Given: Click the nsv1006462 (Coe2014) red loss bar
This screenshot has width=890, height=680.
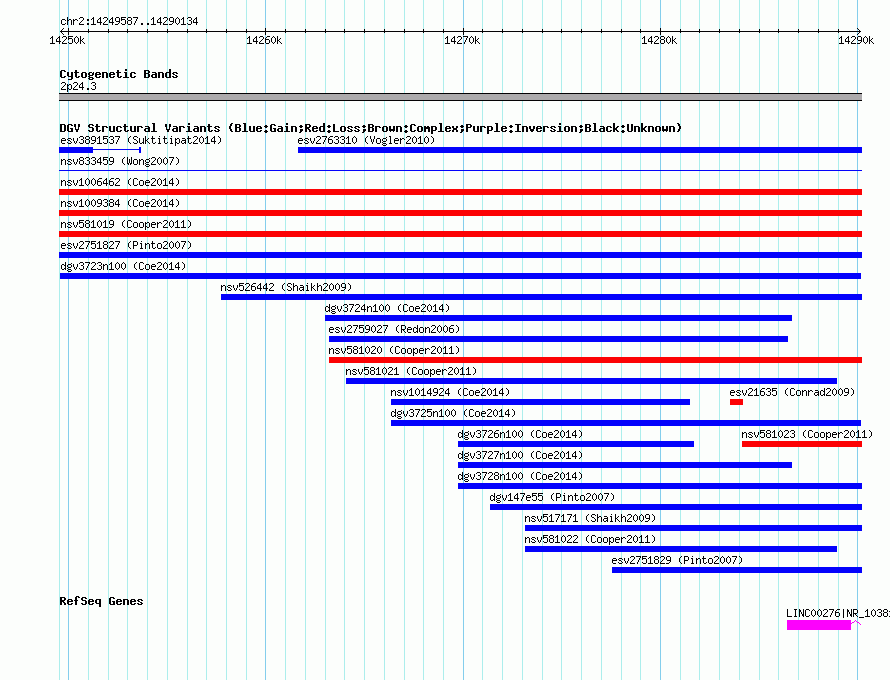Looking at the screenshot, I should point(460,192).
